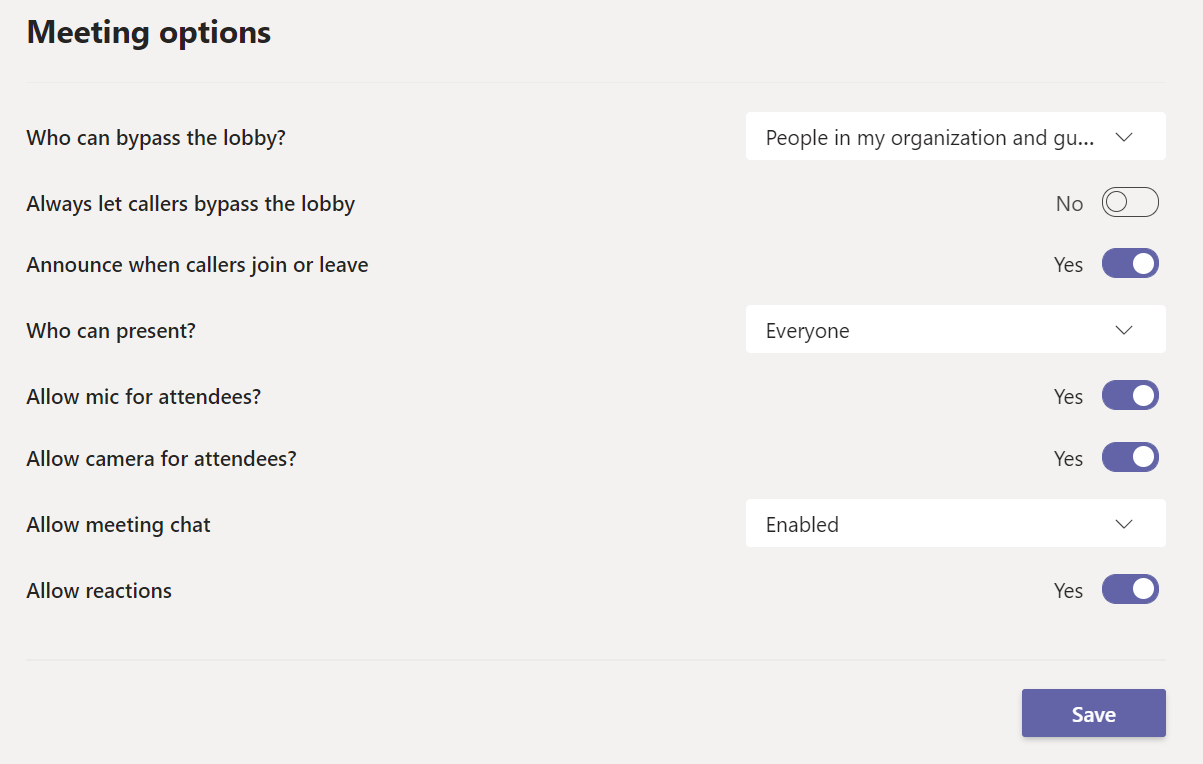The image size is (1203, 764).
Task: Click the 'Who can bypass the lobby?' label
Action: (x=156, y=138)
